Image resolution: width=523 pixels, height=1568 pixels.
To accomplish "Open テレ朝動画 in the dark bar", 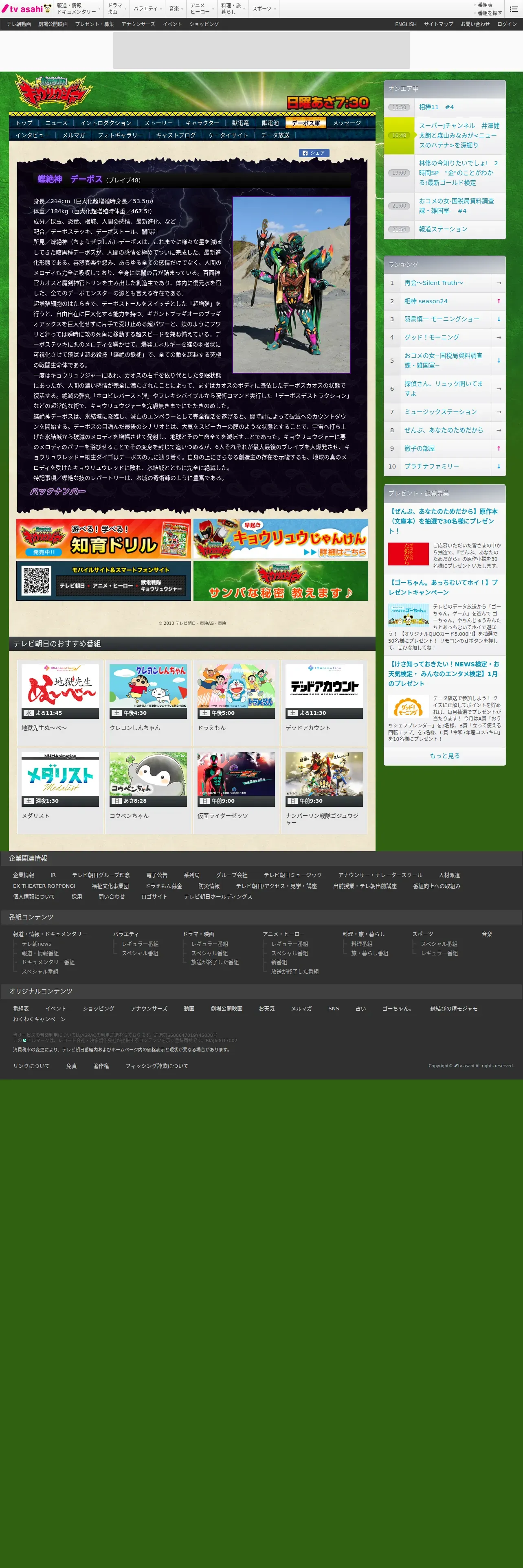I will [19, 24].
